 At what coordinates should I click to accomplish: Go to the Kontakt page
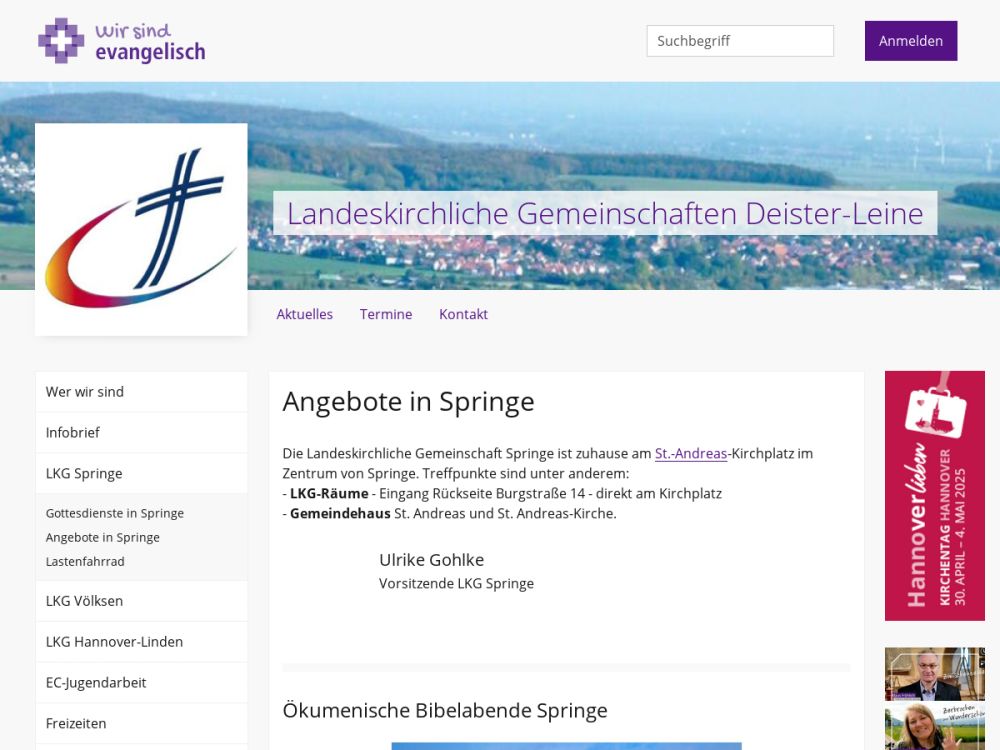coord(463,314)
